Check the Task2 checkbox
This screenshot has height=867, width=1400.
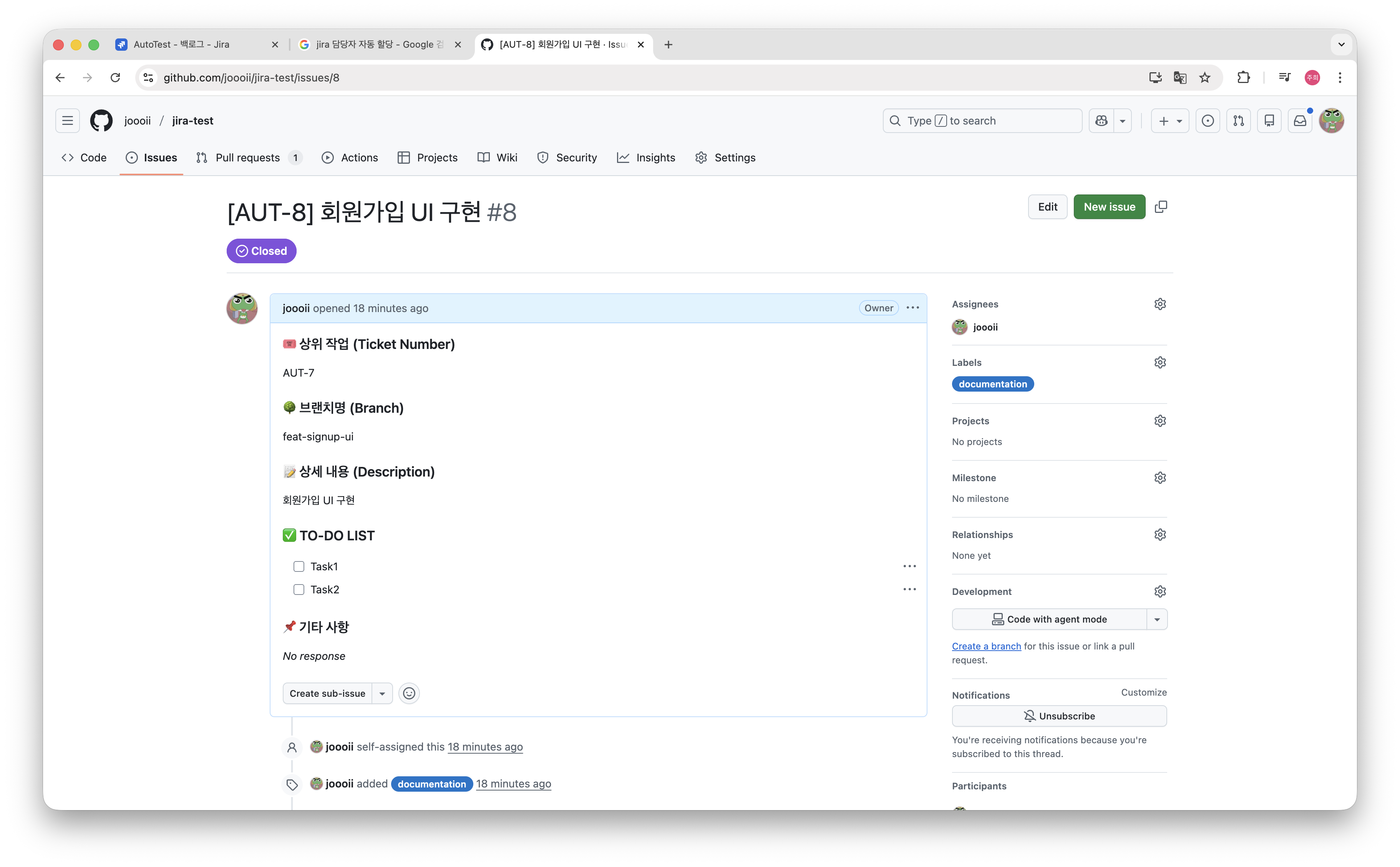[299, 590]
